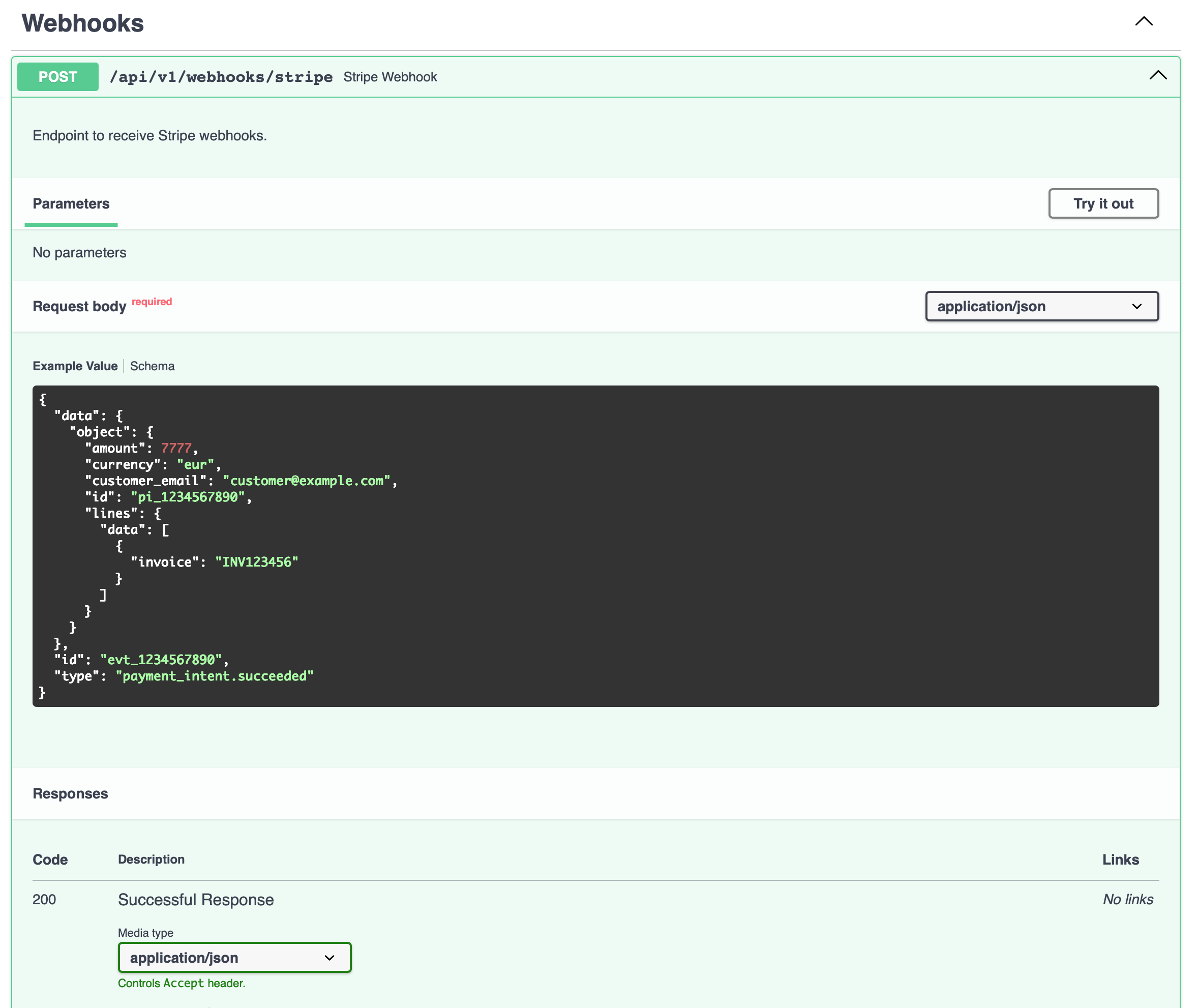Click the Responses section header
The width and height of the screenshot is (1198, 1008).
point(70,793)
